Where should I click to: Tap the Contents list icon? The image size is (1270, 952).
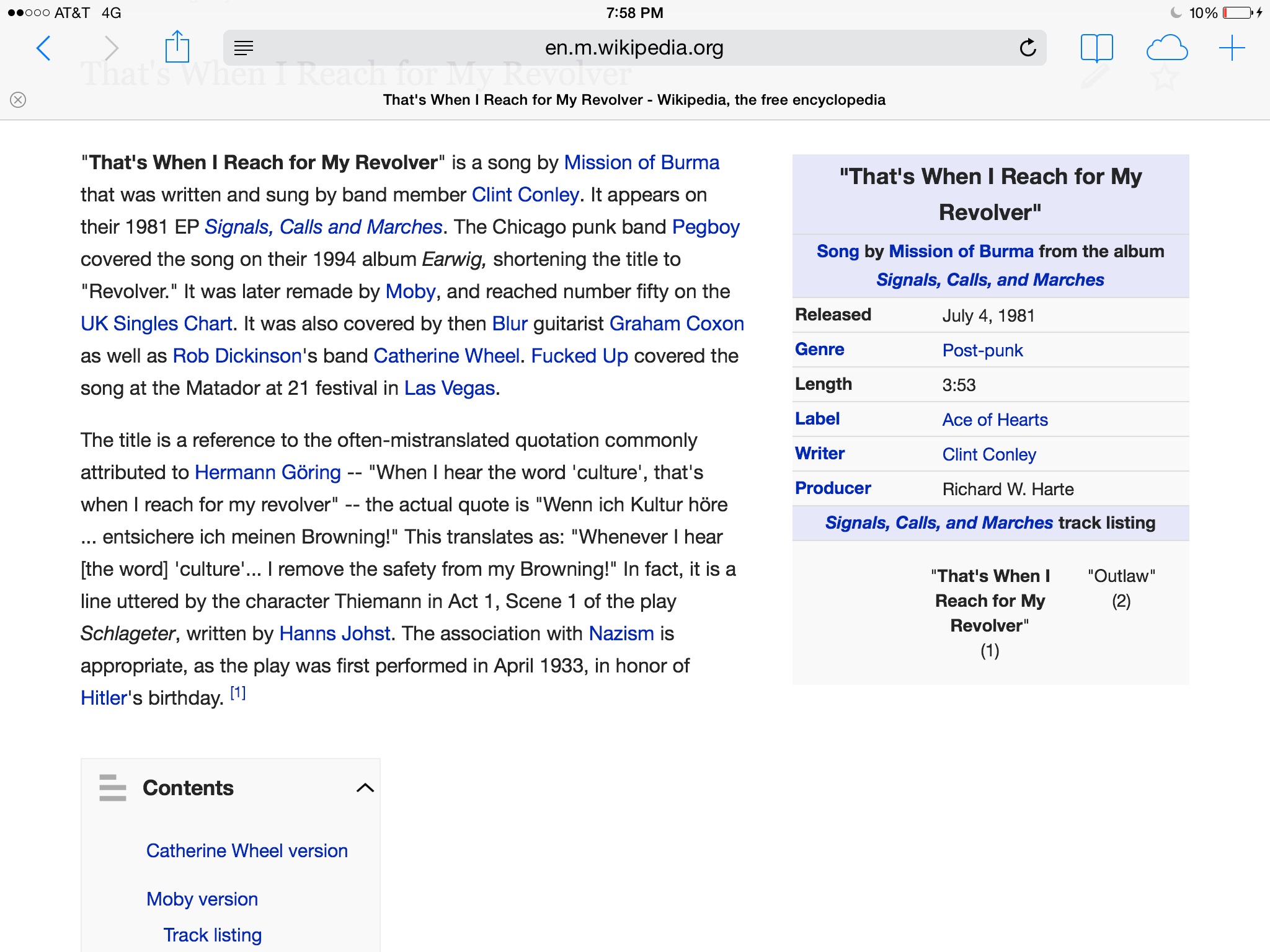pos(113,788)
